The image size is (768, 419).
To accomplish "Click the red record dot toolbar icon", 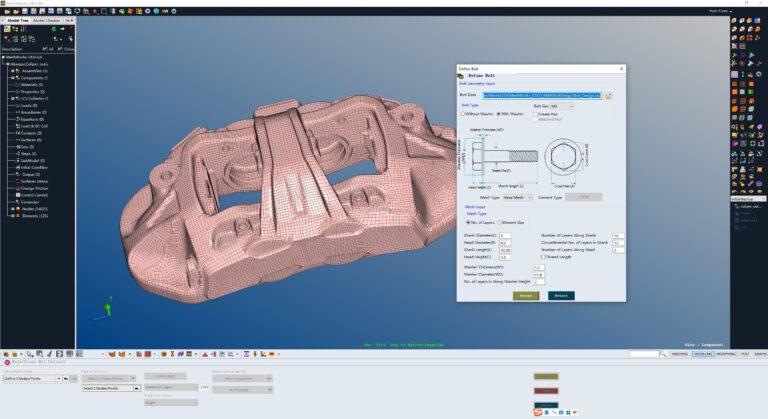I will 95,11.
